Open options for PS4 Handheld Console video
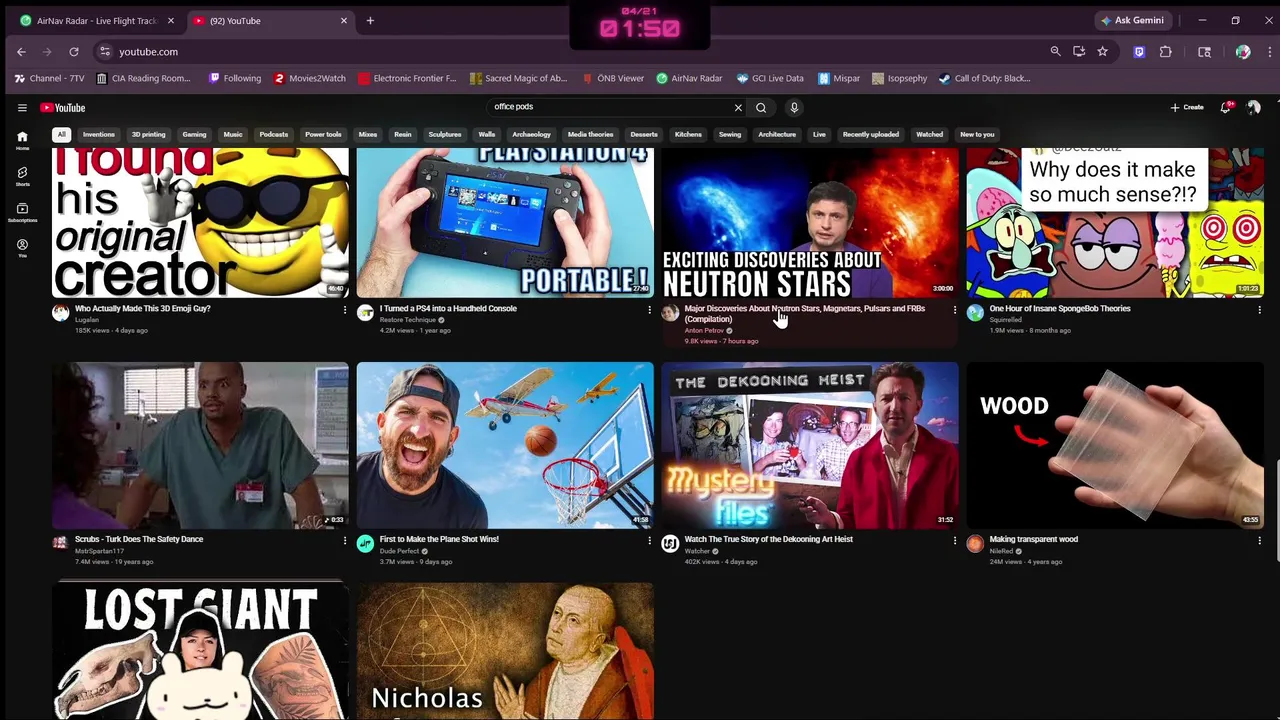This screenshot has height=720, width=1280. (649, 310)
